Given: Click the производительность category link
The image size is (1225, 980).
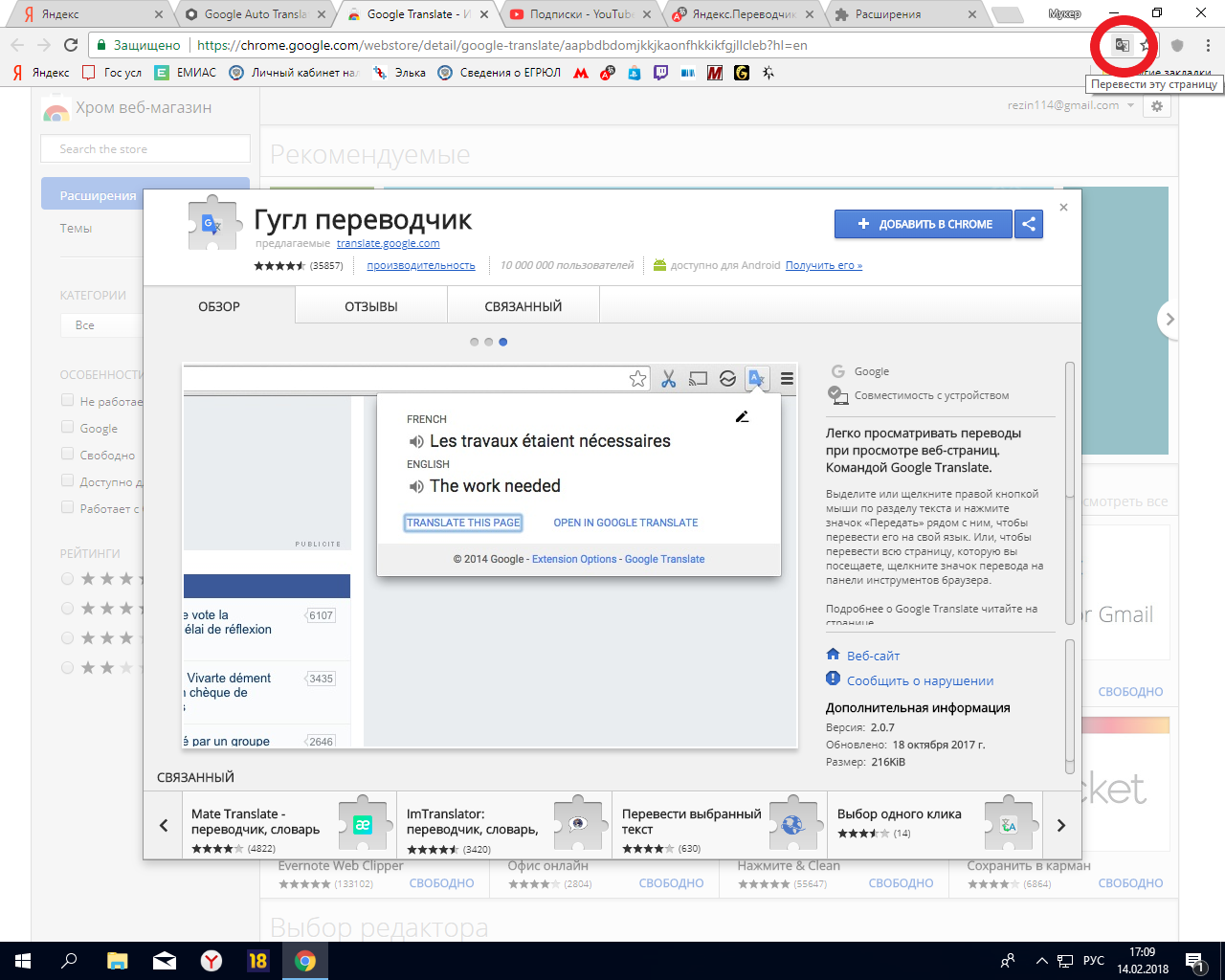Looking at the screenshot, I should 421,265.
